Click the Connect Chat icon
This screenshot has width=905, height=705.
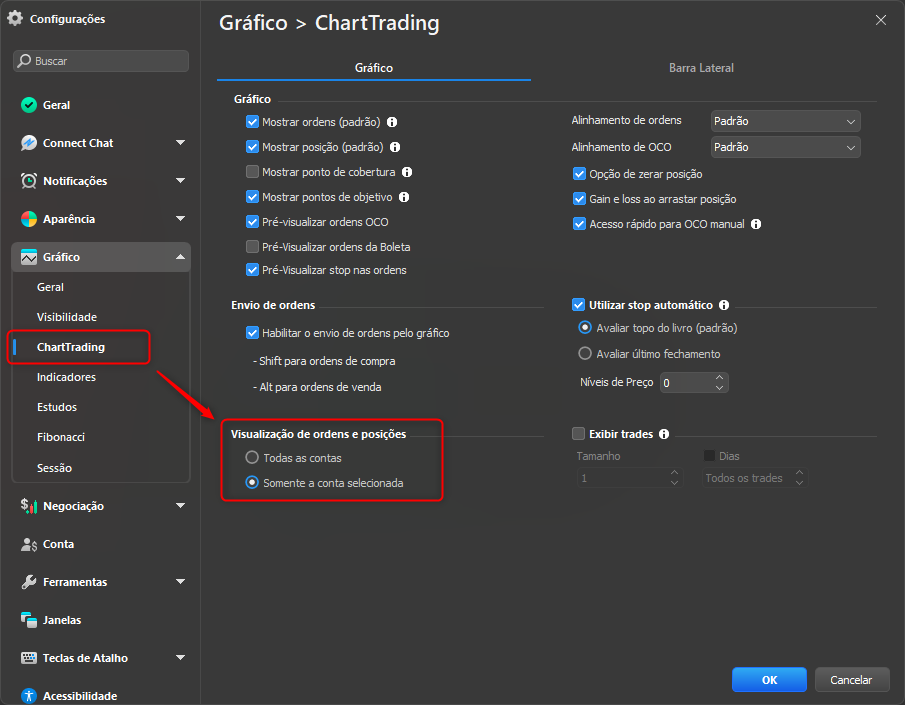tap(29, 143)
